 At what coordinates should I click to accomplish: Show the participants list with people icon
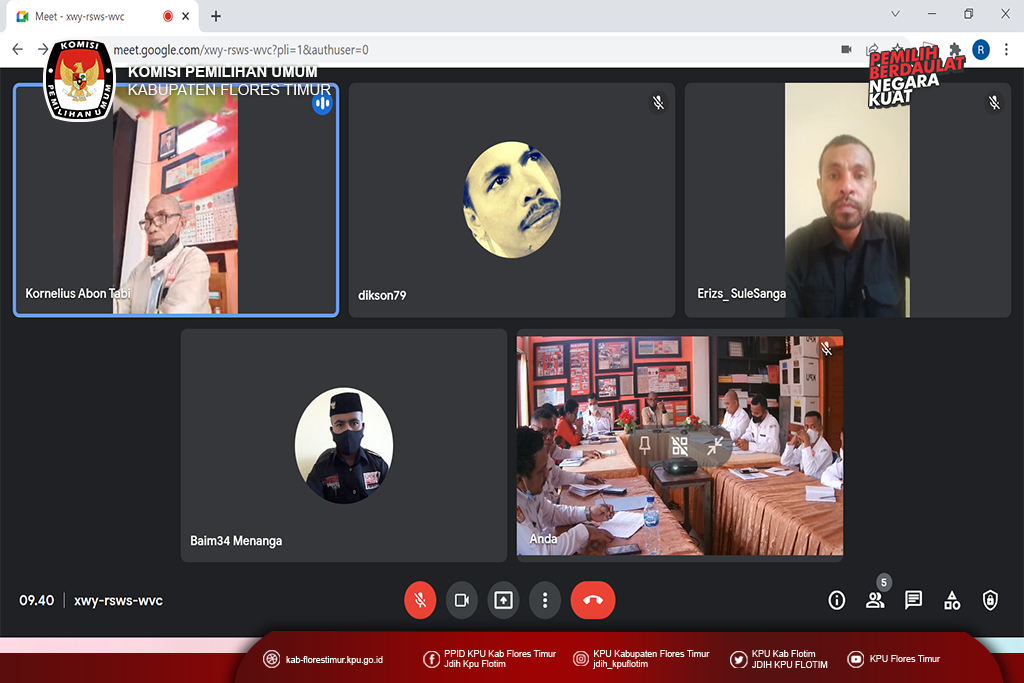[875, 600]
